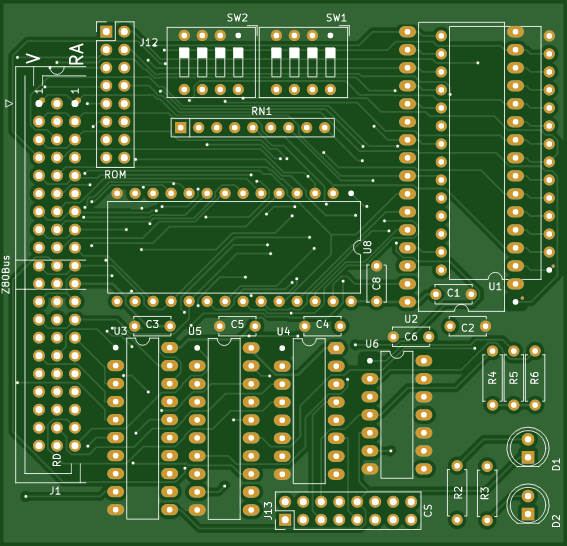Select the Z80Bus connector label
Viewport: 567px width, 546px height.
(x=6, y=274)
